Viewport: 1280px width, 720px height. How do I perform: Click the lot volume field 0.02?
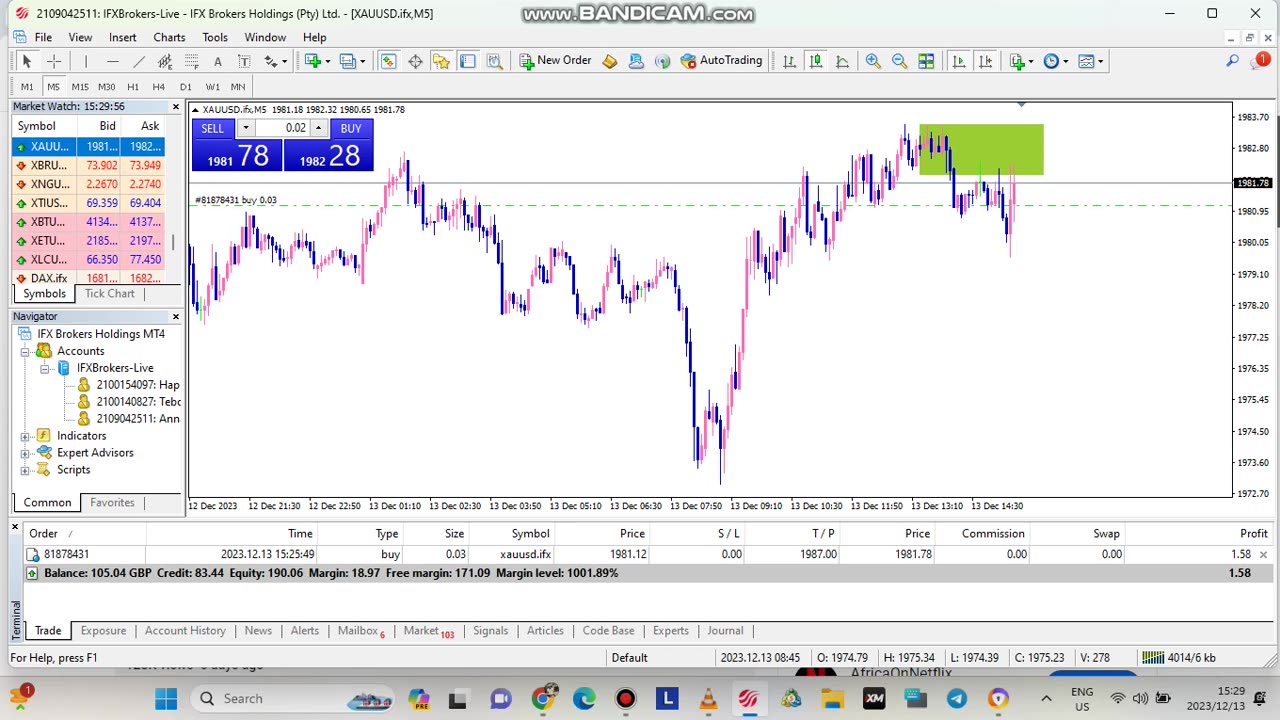click(x=283, y=128)
